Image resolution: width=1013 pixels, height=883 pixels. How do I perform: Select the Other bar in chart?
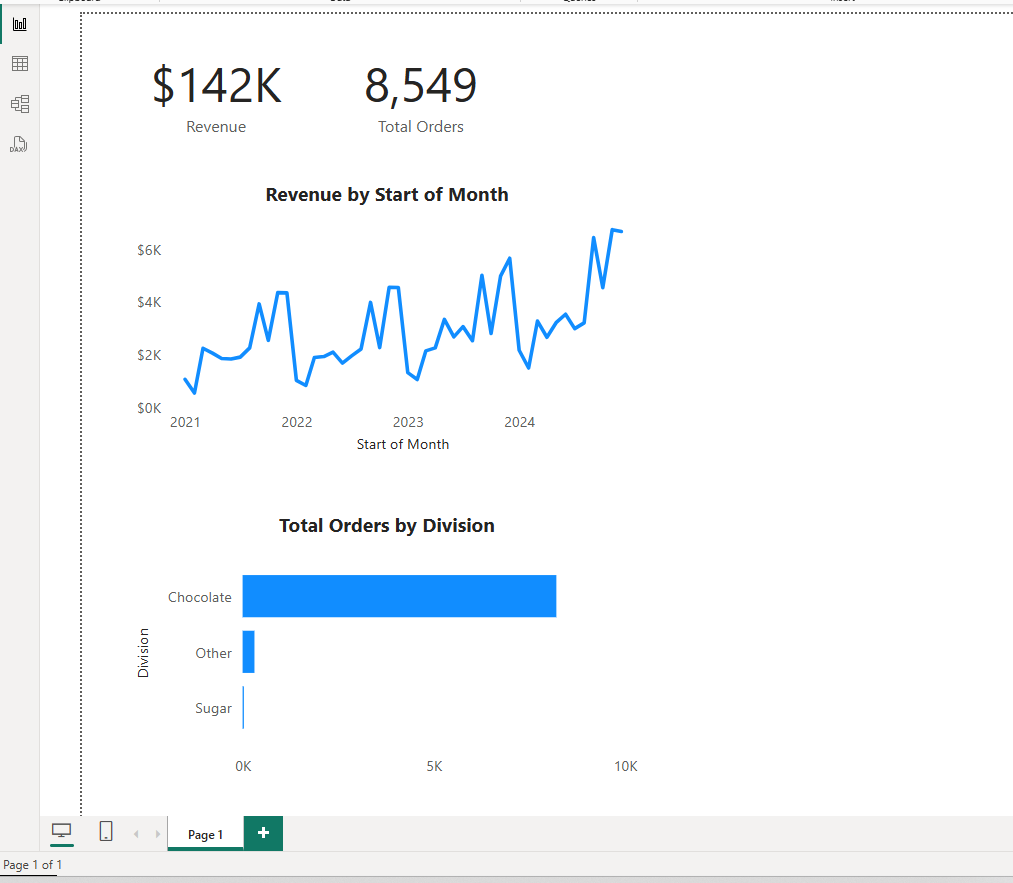click(x=249, y=652)
